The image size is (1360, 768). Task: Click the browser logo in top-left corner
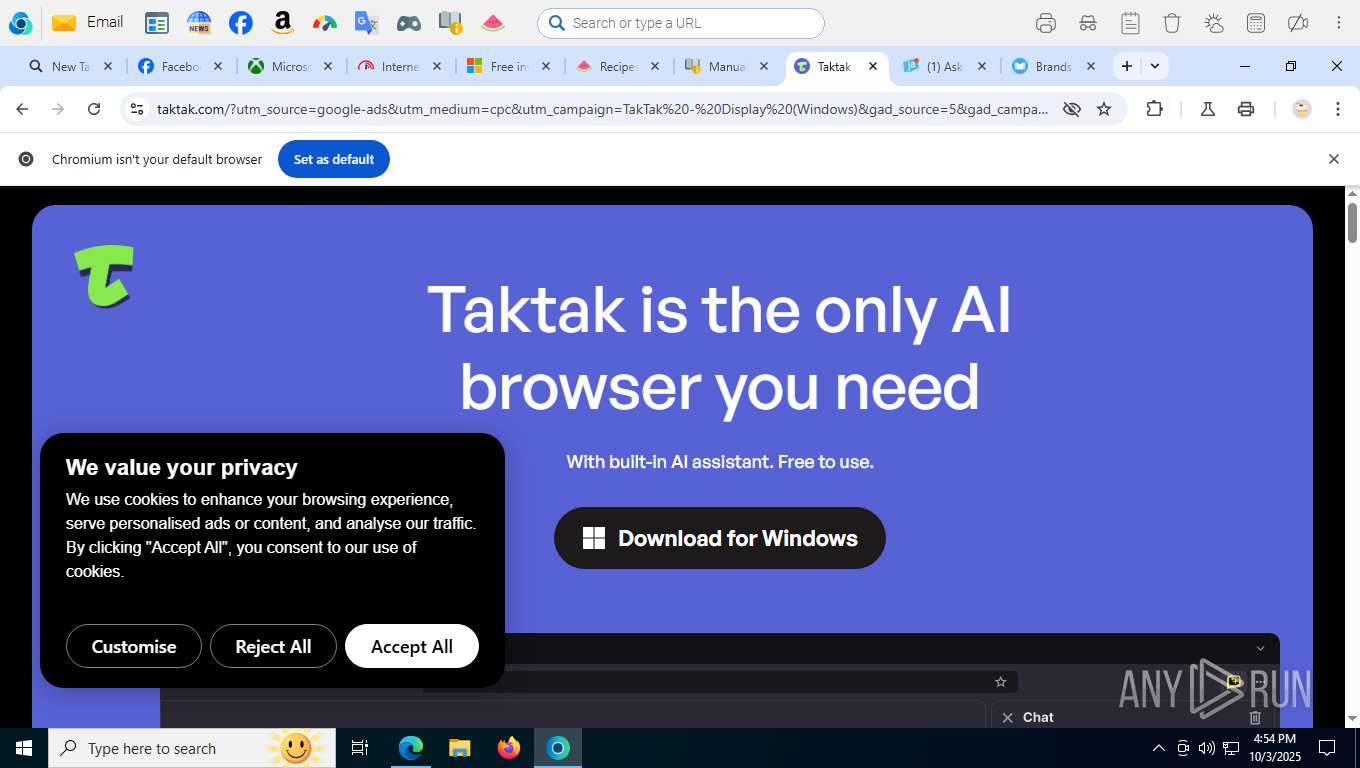point(20,23)
